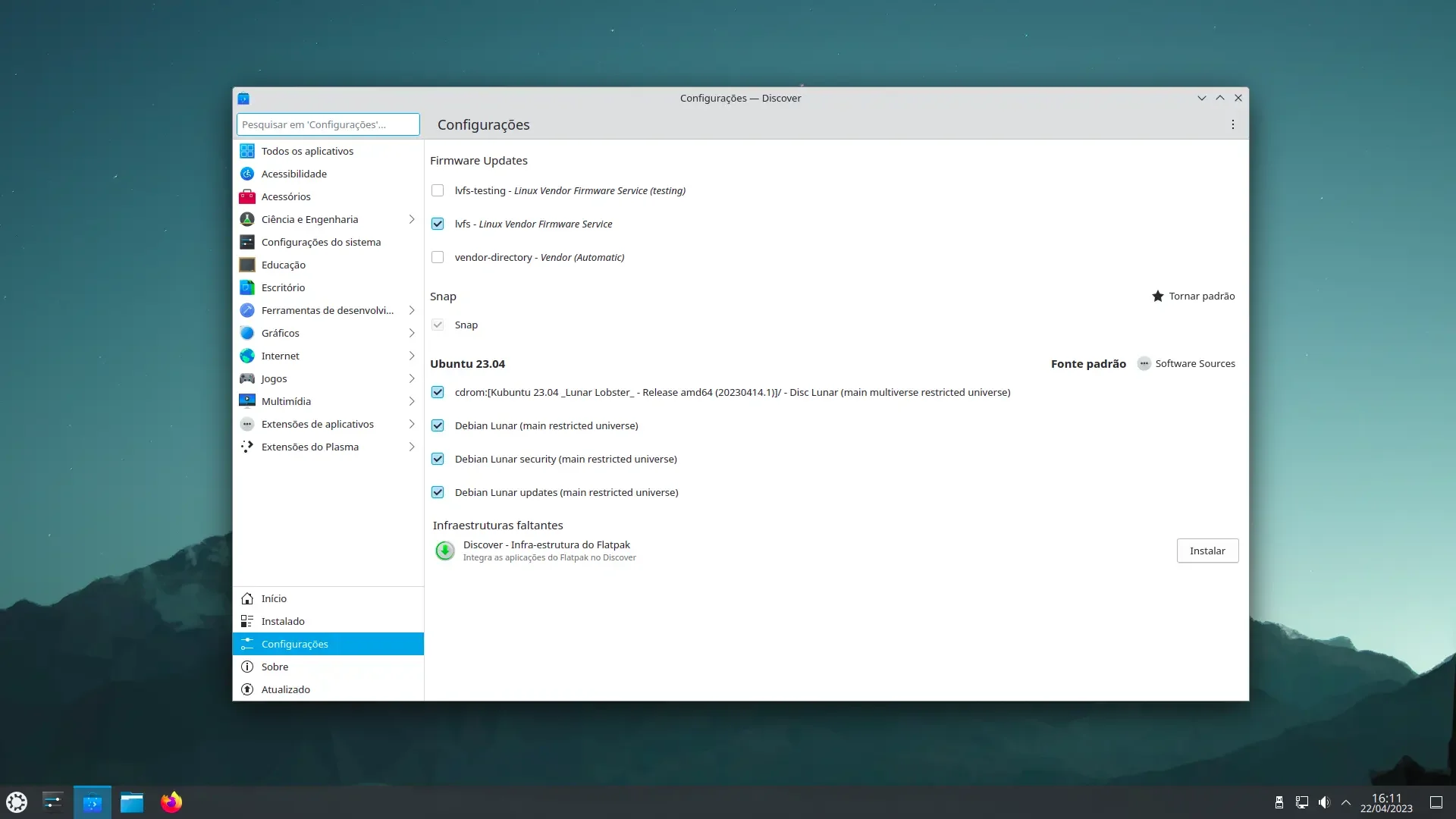
Task: Click the Internet globe icon
Action: [247, 356]
